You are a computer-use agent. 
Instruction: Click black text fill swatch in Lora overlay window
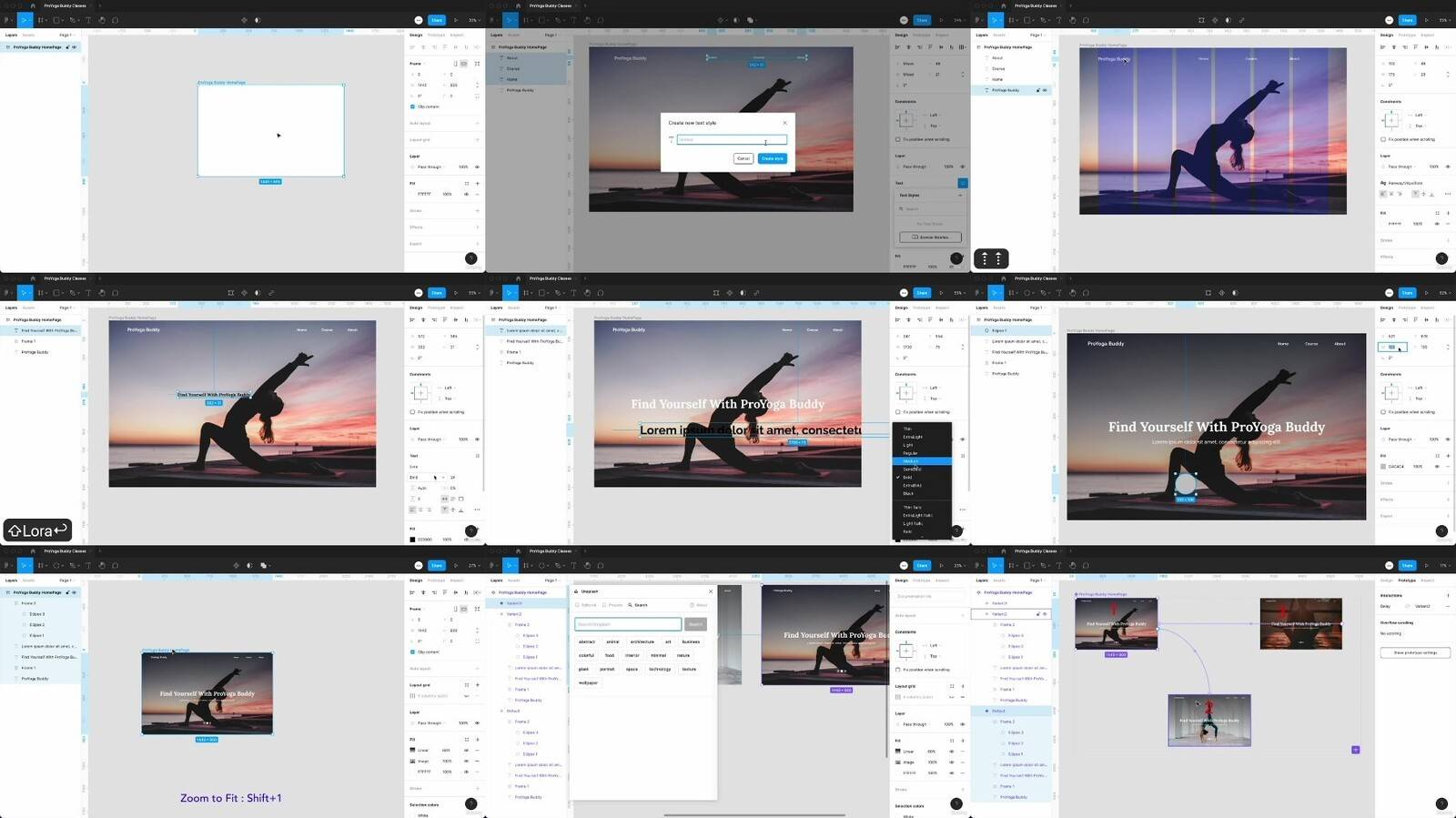tap(412, 540)
